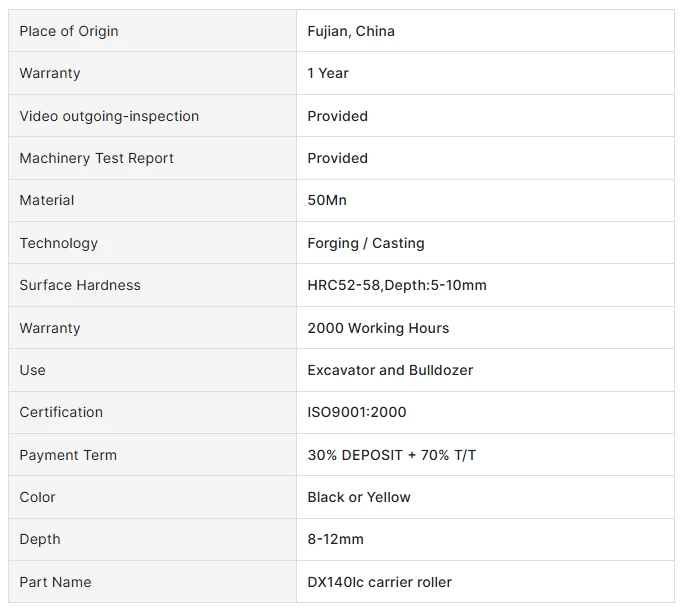
Task: Select the Forging / Casting value
Action: [366, 243]
